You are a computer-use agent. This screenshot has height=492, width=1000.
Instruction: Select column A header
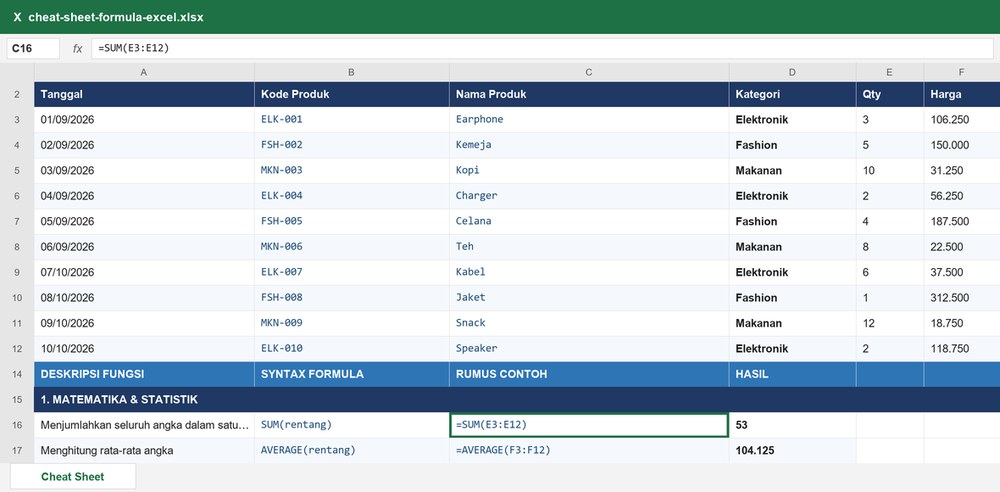point(144,72)
